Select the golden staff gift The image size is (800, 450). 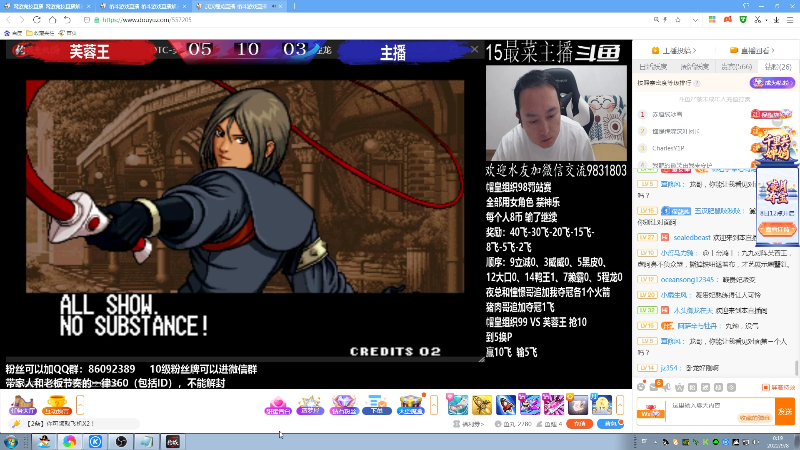point(482,405)
